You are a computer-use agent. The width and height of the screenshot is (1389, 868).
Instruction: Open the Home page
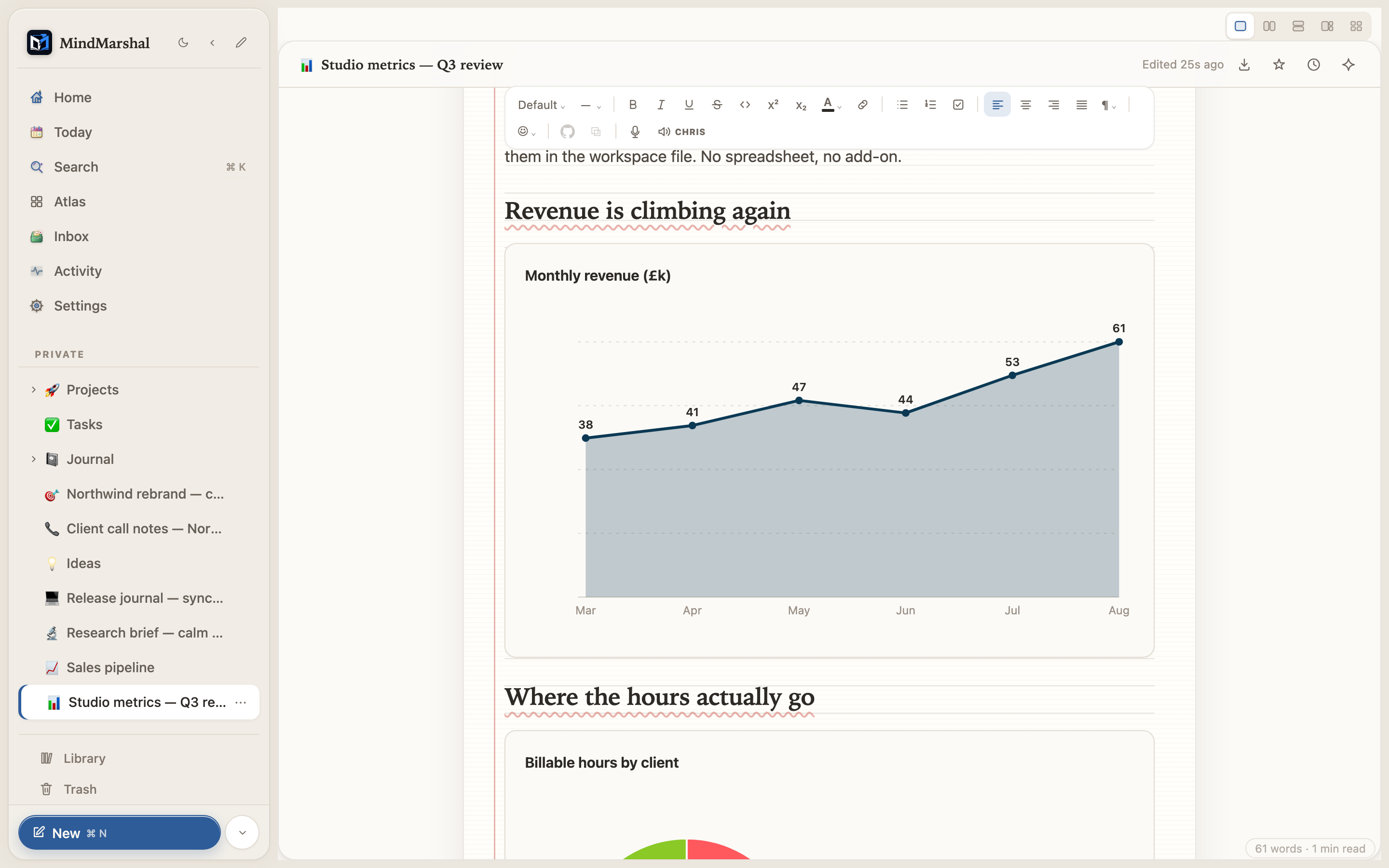coord(139,97)
